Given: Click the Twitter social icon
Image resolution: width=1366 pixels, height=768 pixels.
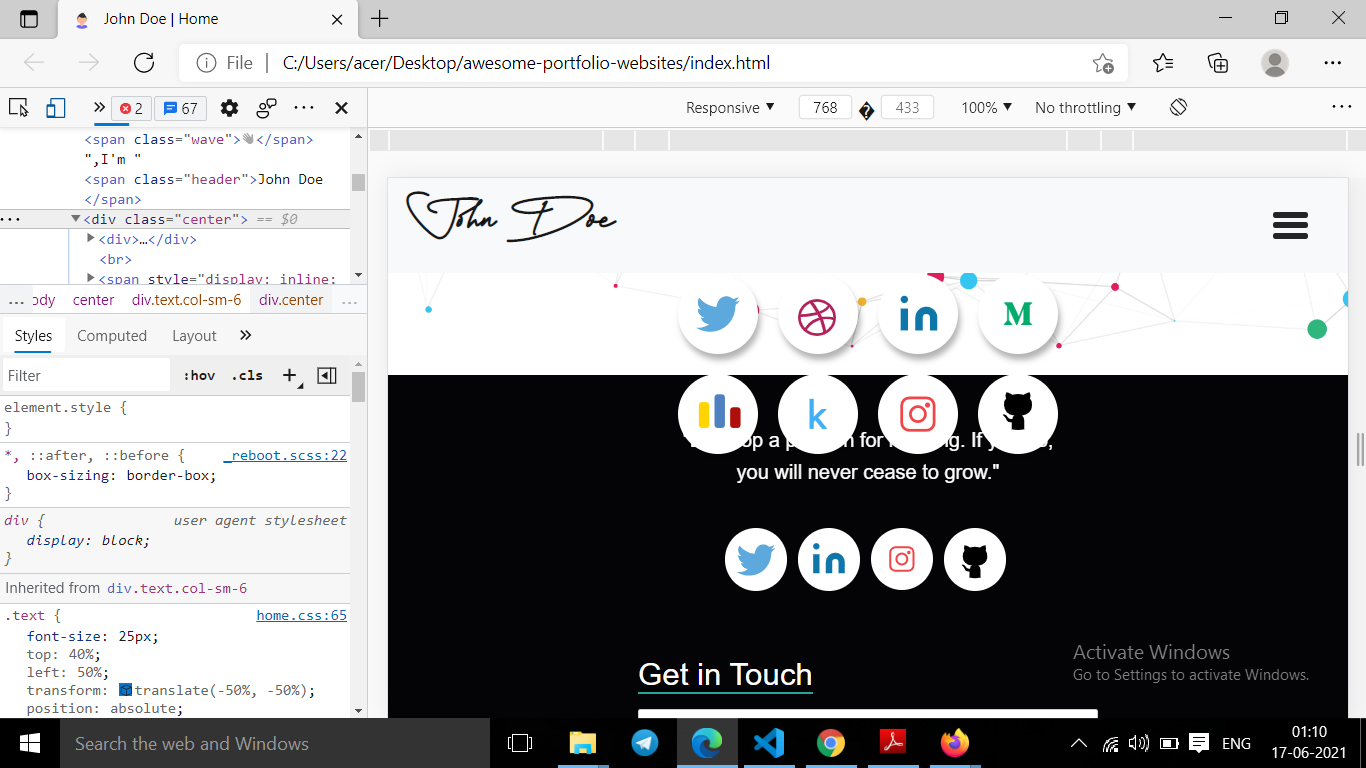Looking at the screenshot, I should (718, 313).
